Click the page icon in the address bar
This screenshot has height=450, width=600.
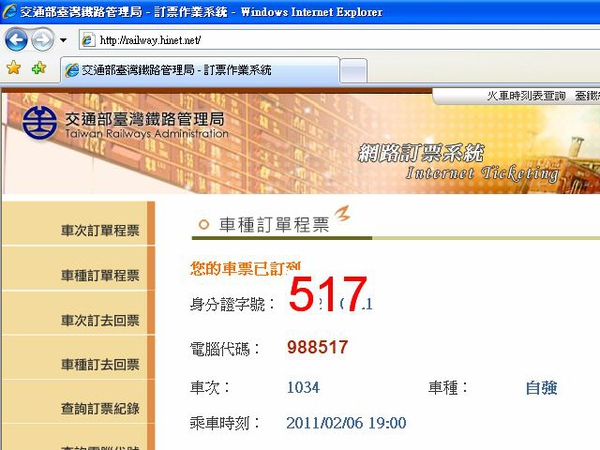coord(88,40)
